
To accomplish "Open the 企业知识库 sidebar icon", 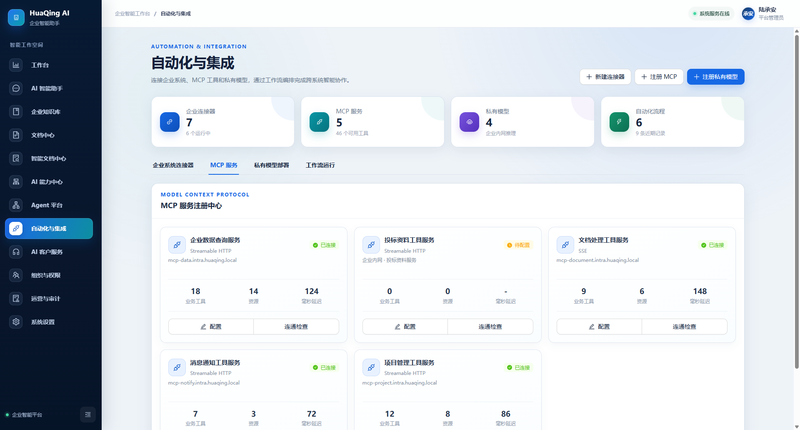I will pos(16,112).
